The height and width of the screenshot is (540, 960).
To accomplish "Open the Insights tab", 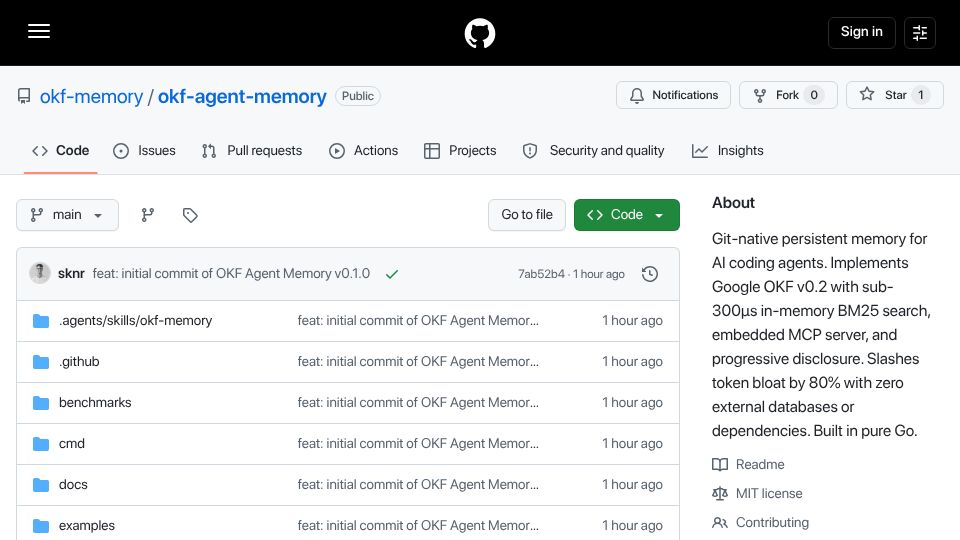I will [x=728, y=151].
